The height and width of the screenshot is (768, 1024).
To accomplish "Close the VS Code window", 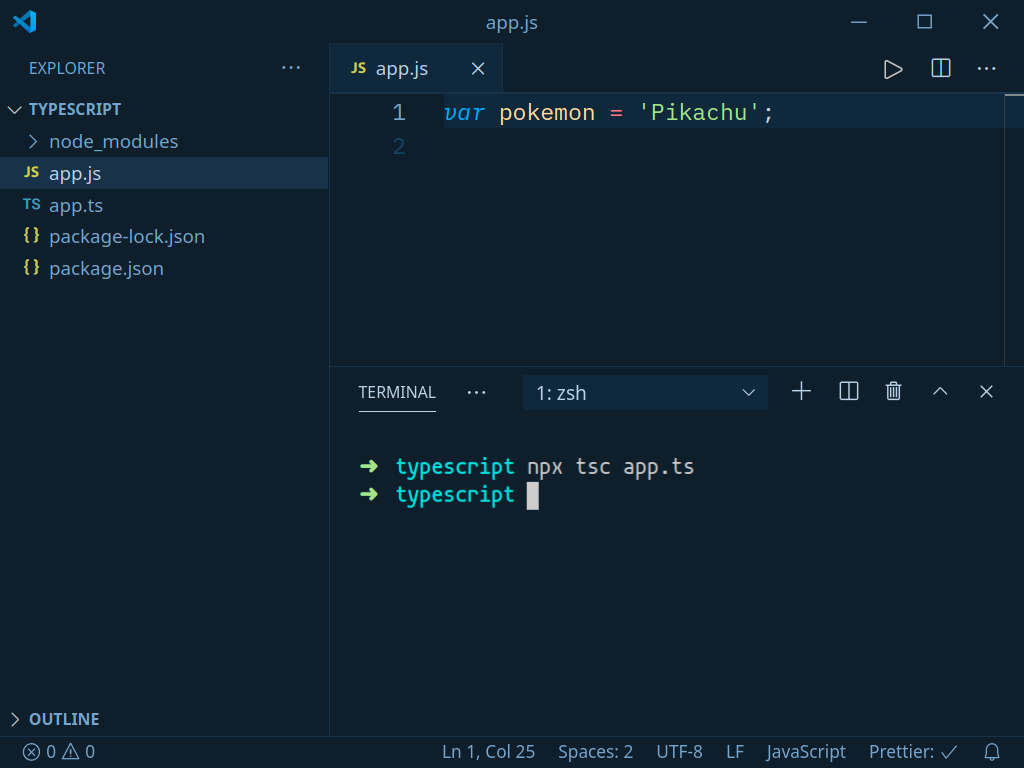I will point(990,22).
